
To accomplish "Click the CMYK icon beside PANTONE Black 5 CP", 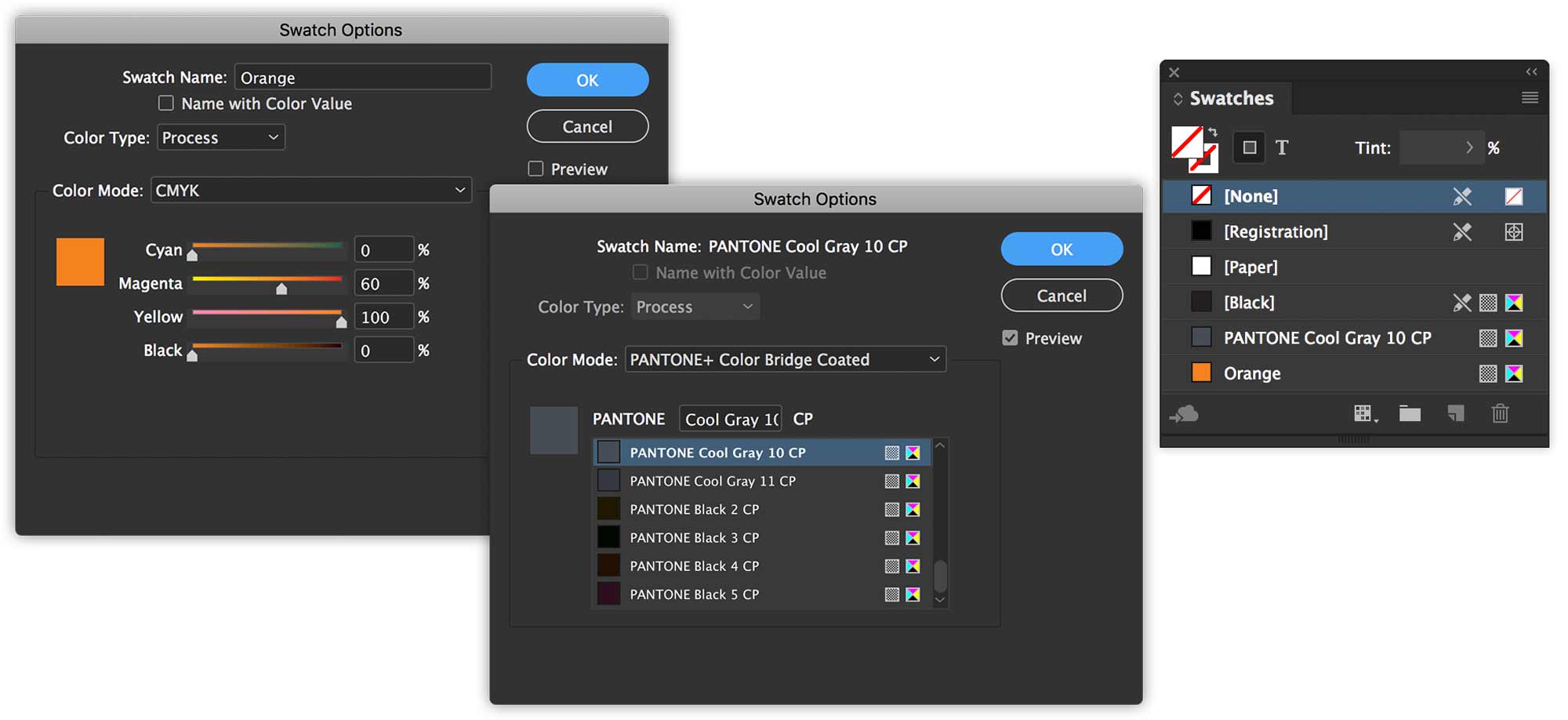I will point(913,595).
